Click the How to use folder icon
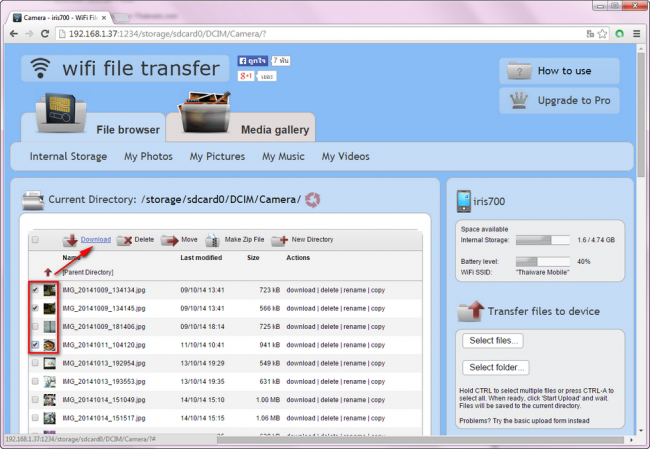 click(519, 71)
